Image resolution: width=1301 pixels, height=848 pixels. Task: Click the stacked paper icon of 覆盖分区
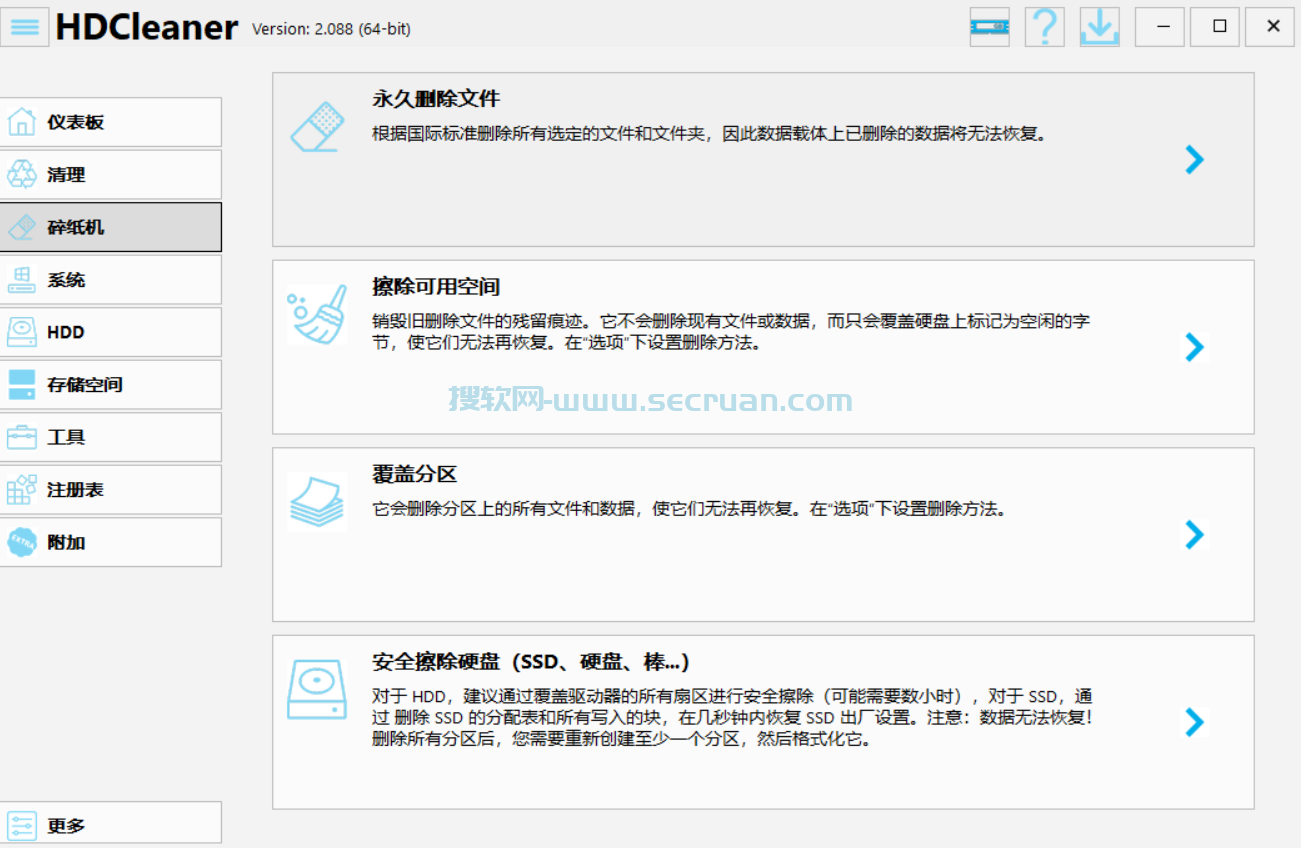pos(318,500)
